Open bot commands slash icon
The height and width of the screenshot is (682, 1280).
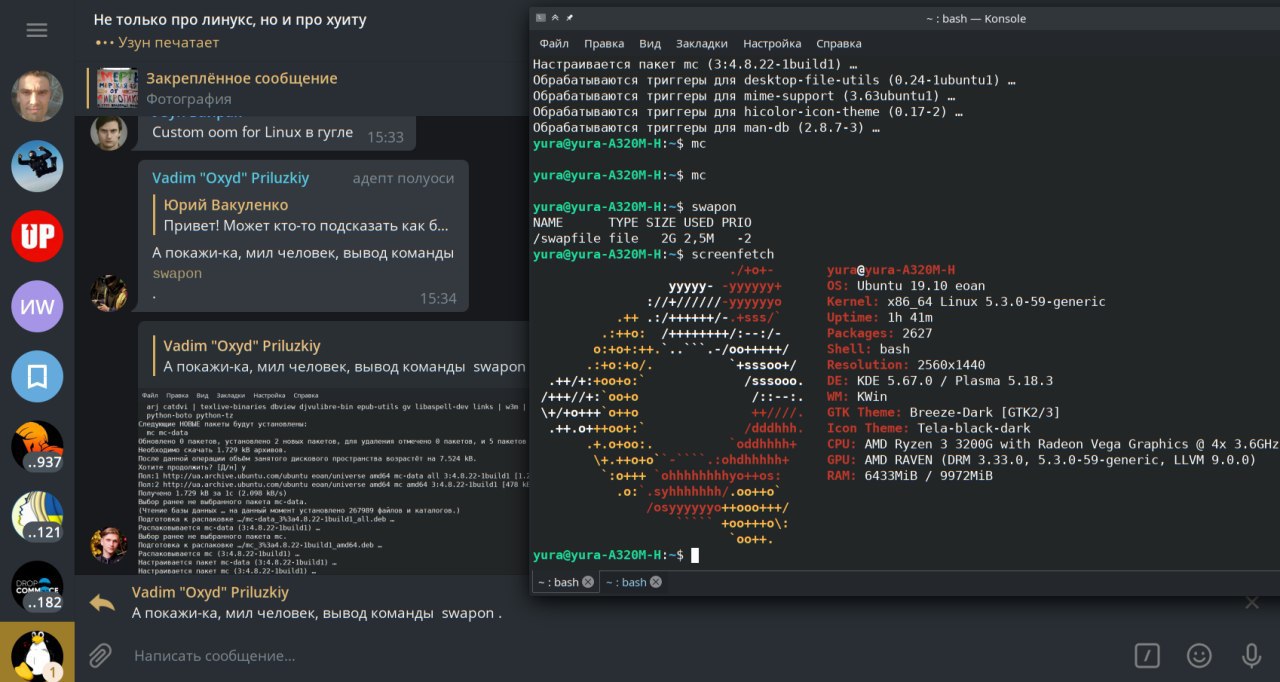tap(1147, 656)
